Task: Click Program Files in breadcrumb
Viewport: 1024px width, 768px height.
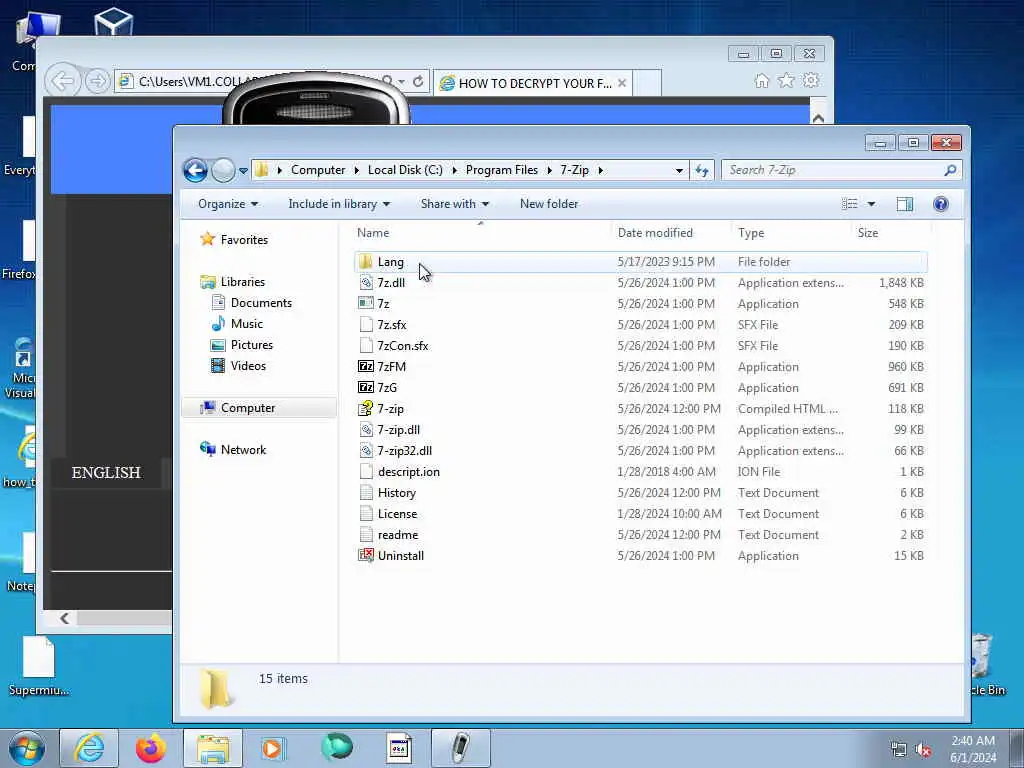Action: point(502,170)
